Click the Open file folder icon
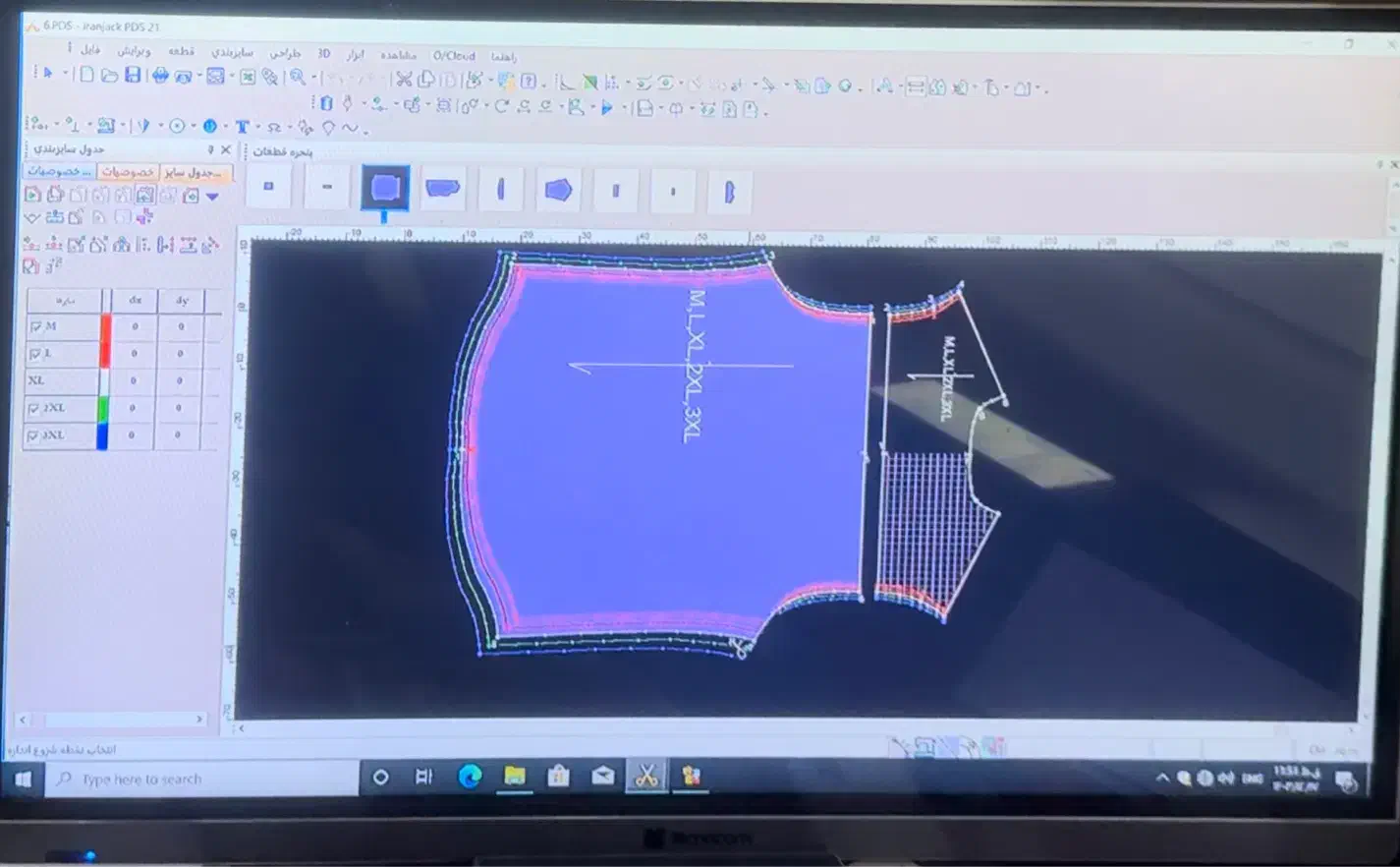The height and width of the screenshot is (867, 1400). click(x=109, y=76)
